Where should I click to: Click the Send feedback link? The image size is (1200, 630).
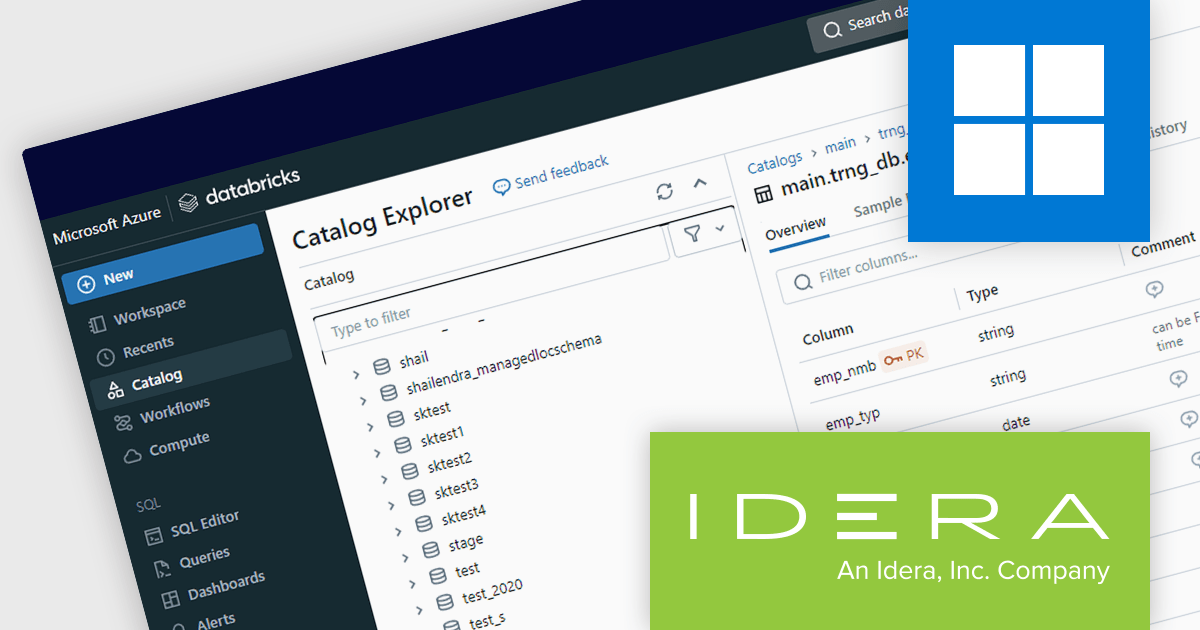point(561,171)
